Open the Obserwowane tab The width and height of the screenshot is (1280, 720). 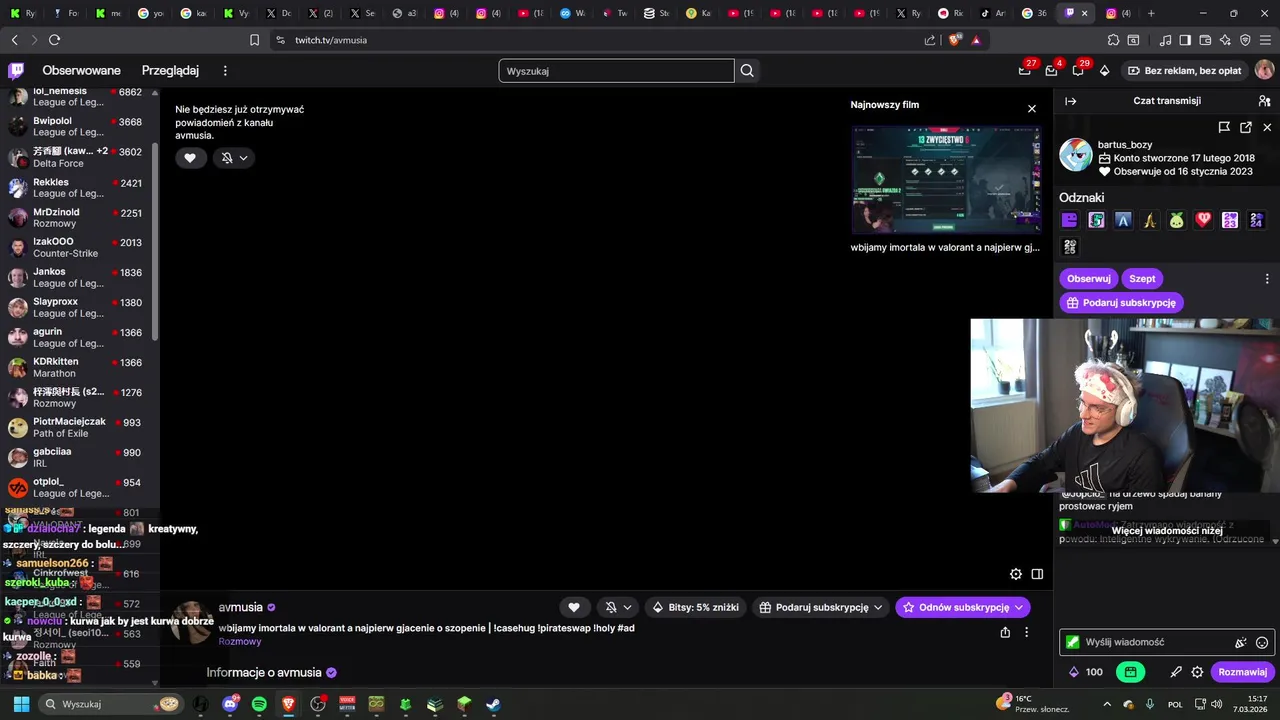tap(81, 70)
